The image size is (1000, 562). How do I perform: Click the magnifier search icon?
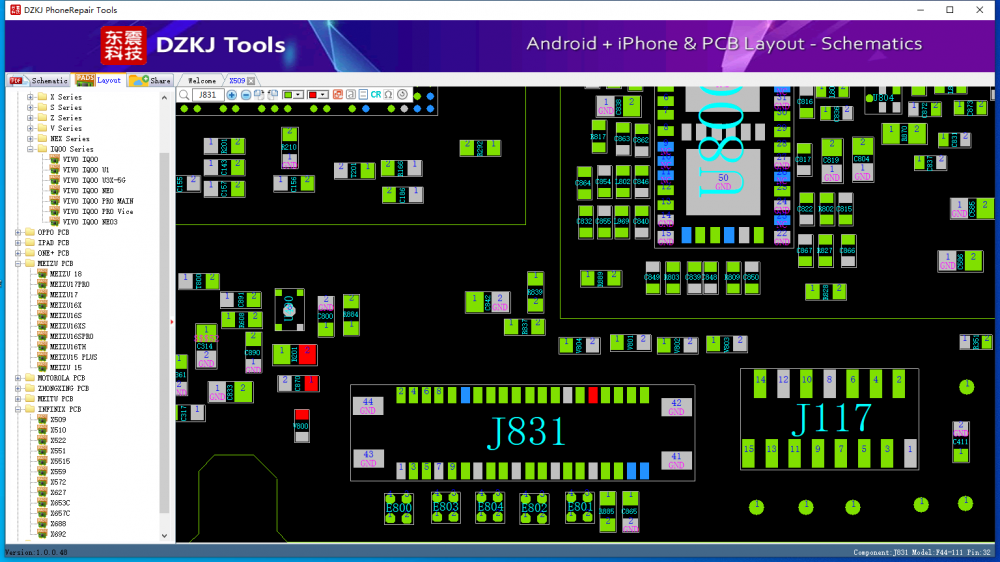(184, 95)
